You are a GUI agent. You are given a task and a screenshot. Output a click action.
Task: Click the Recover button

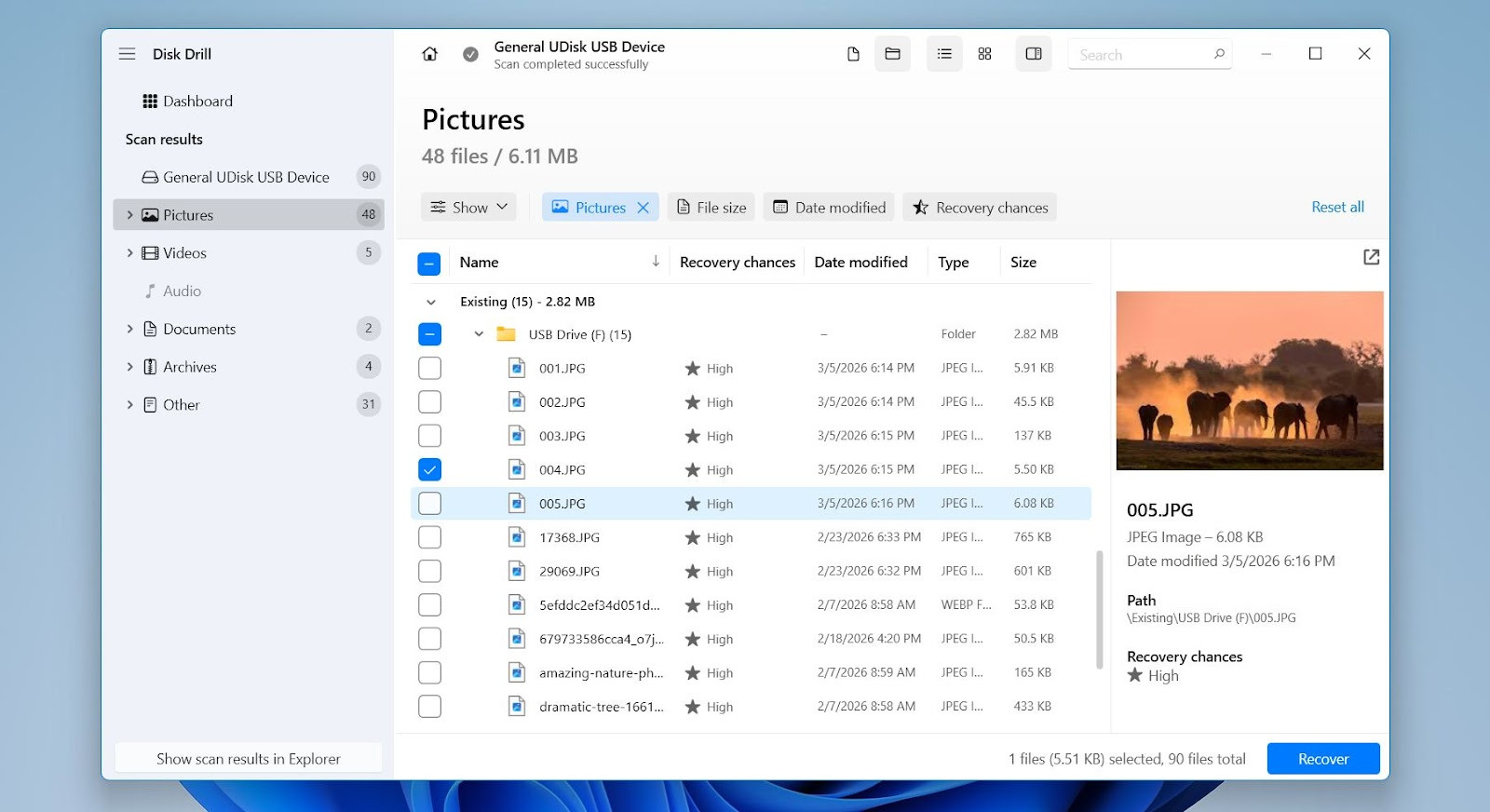point(1322,759)
